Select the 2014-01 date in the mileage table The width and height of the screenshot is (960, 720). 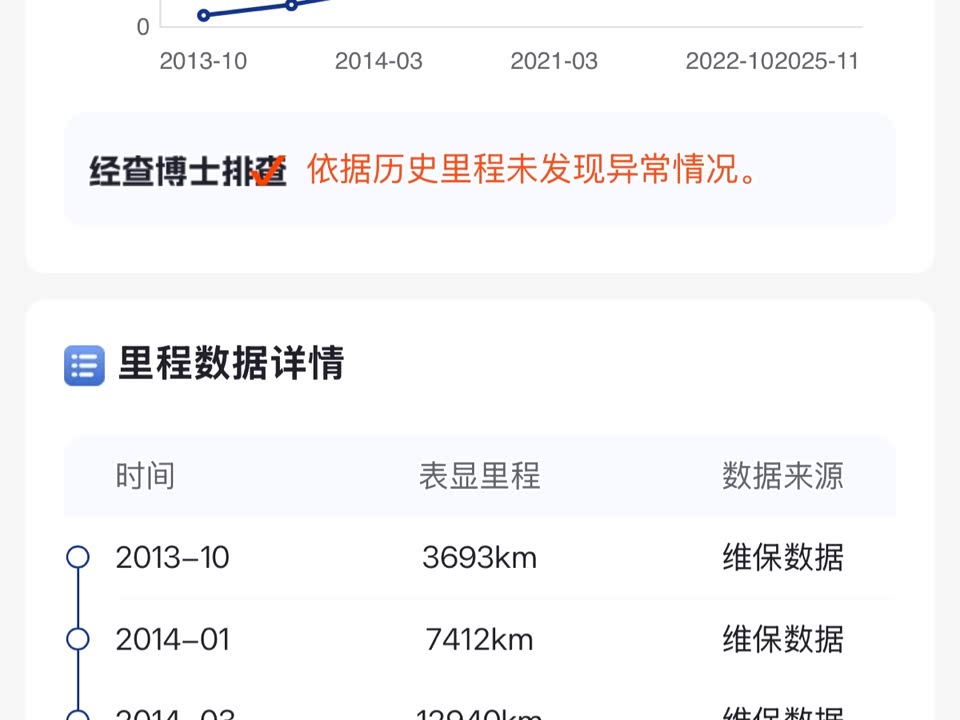[172, 640]
